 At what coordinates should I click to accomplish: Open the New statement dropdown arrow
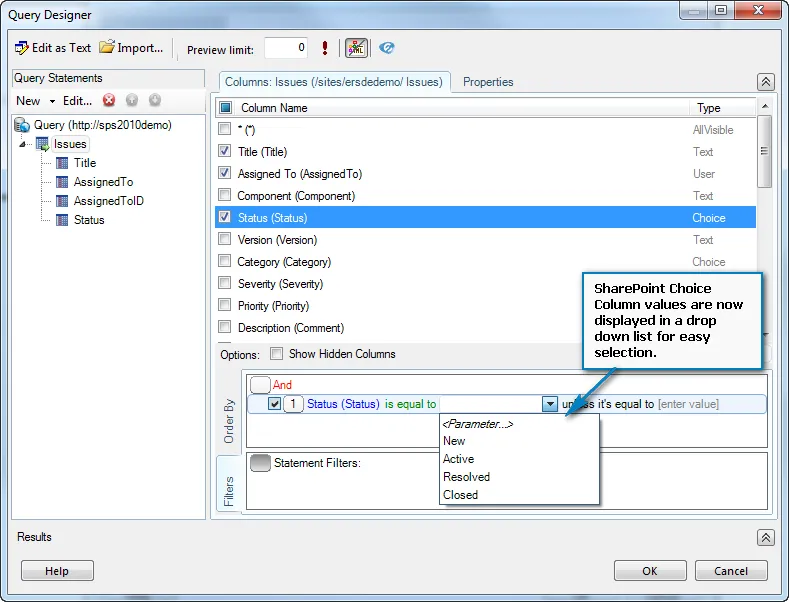tap(52, 101)
